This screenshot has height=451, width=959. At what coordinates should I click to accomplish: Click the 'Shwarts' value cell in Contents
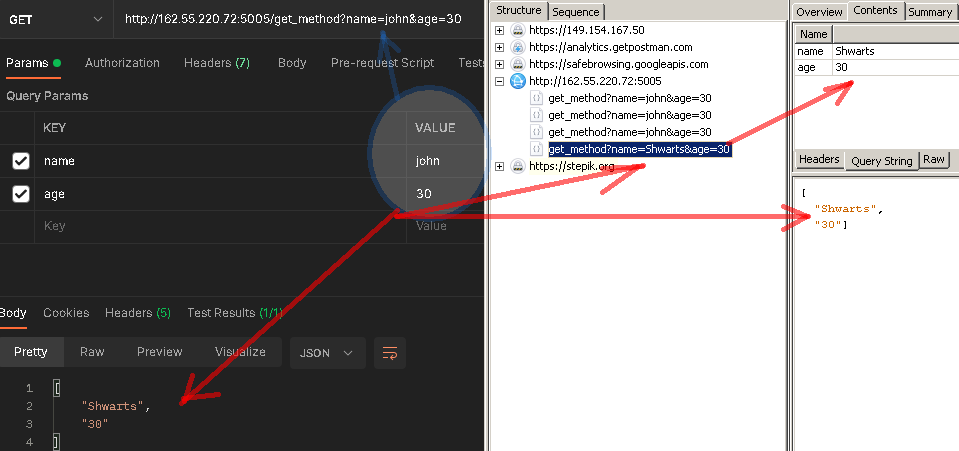(x=896, y=51)
